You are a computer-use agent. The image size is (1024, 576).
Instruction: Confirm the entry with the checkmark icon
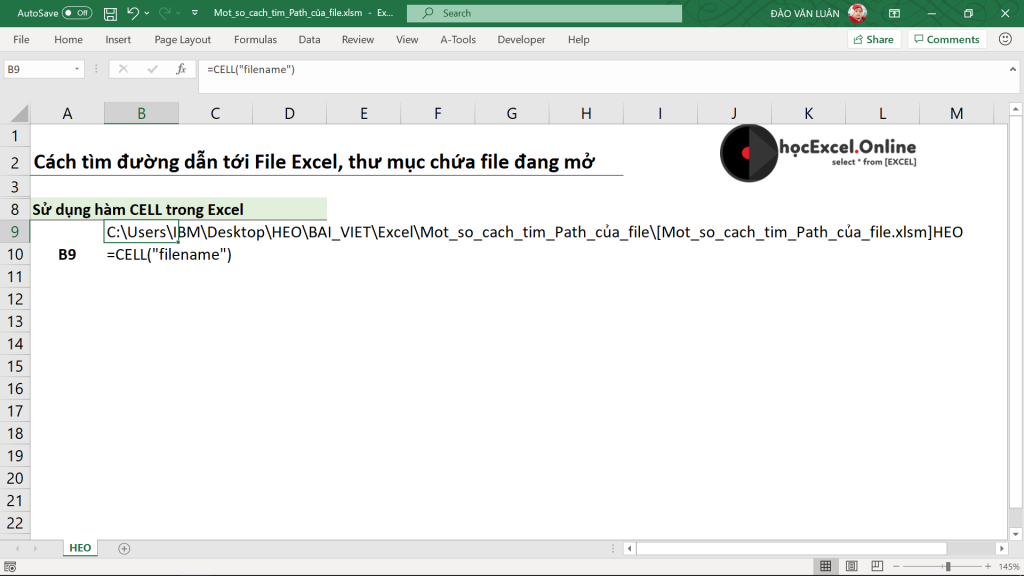point(151,69)
